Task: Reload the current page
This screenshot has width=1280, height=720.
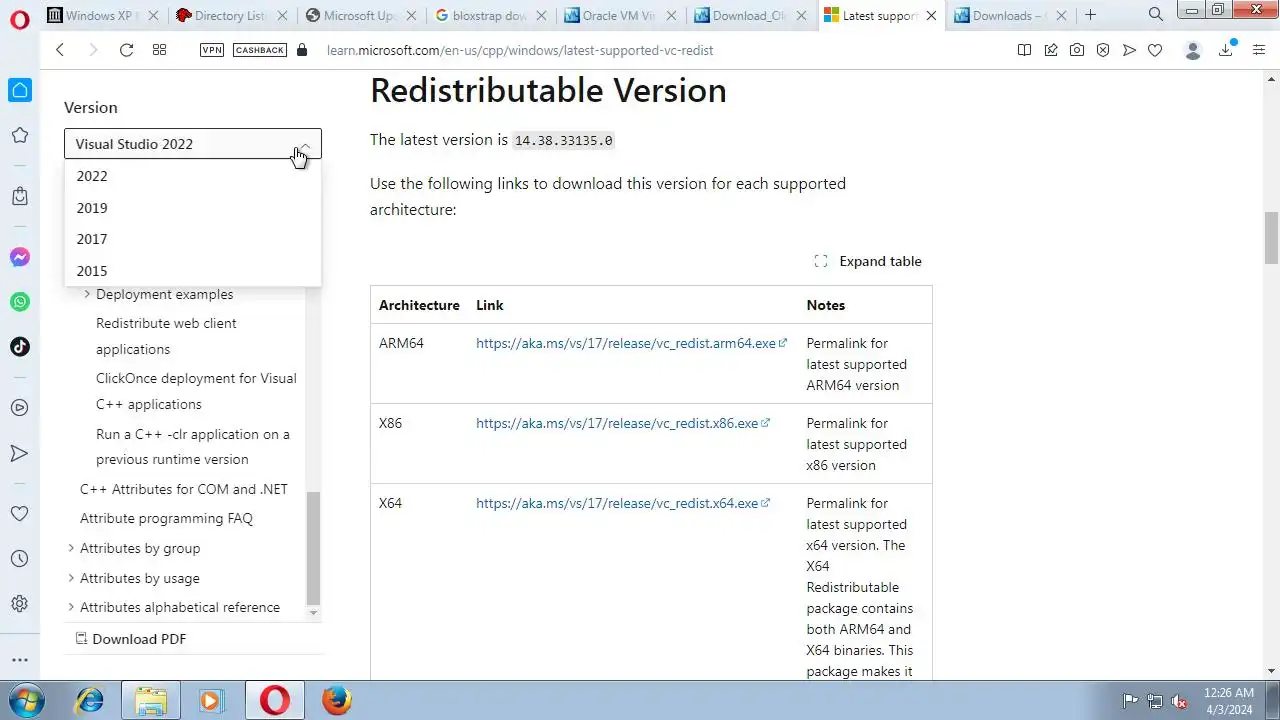Action: [x=126, y=50]
